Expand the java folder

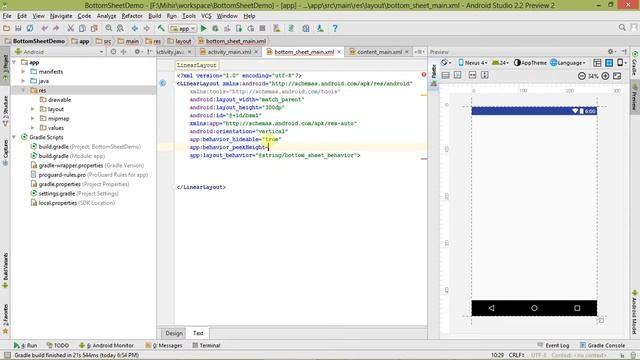(24, 81)
